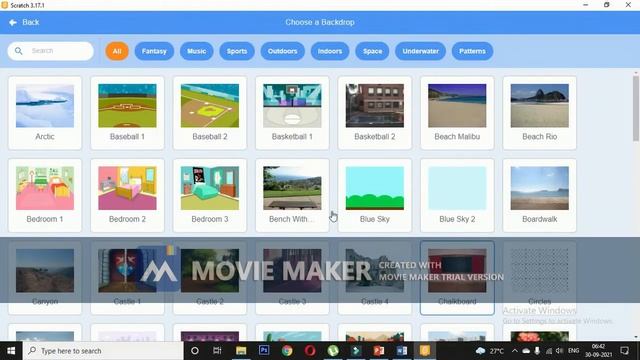Image resolution: width=640 pixels, height=360 pixels.
Task: Open Cortana from the taskbar
Action: click(195, 351)
